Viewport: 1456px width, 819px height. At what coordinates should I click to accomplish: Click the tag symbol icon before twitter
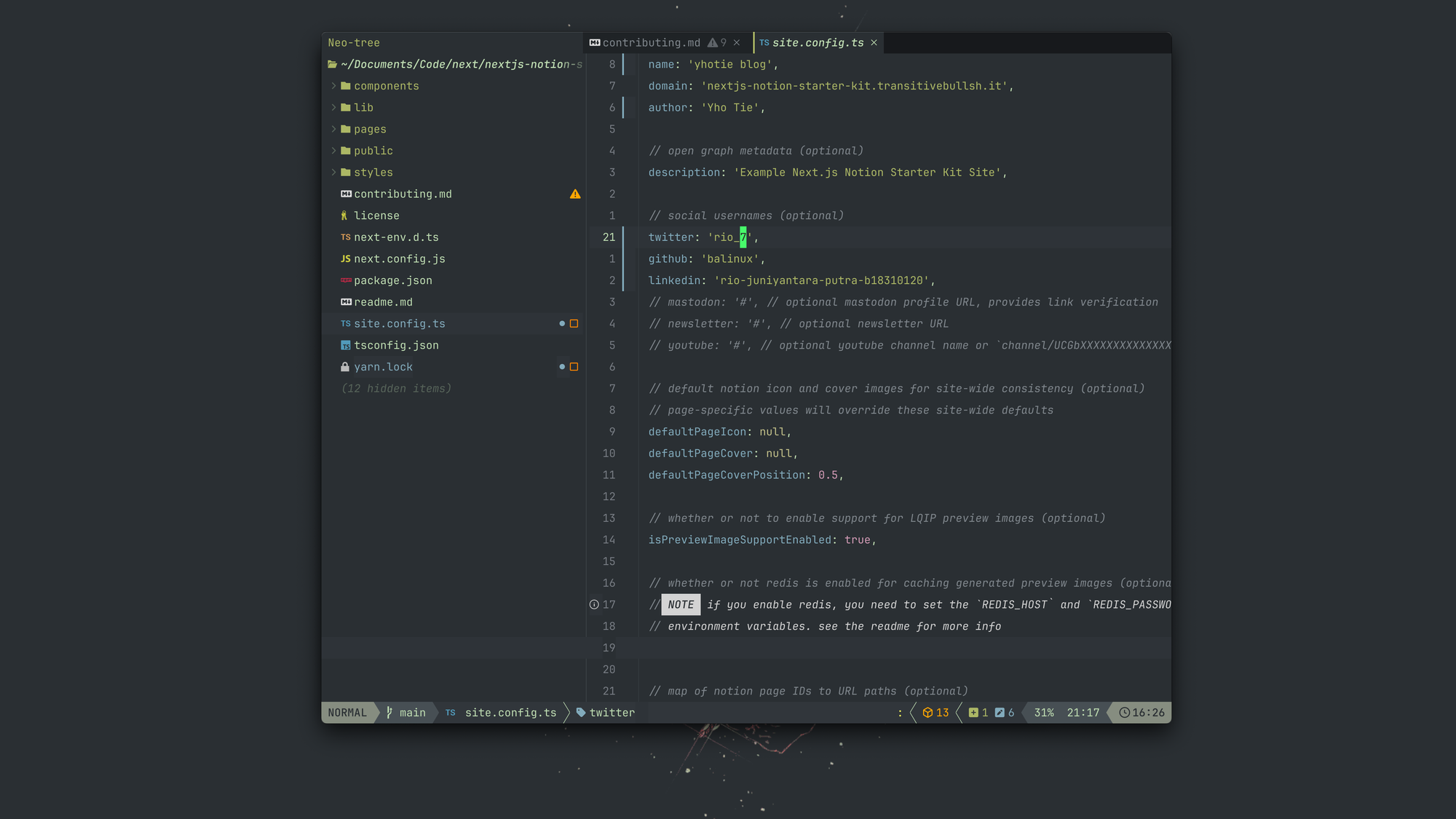(581, 713)
